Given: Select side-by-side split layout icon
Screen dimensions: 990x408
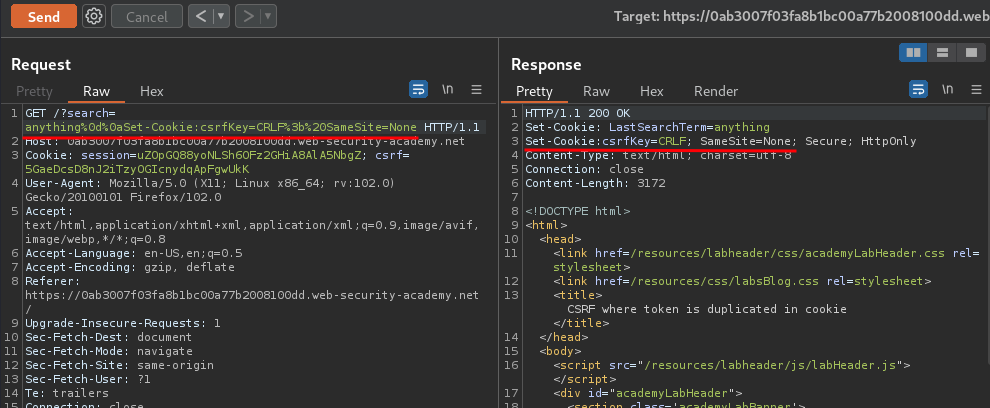Looking at the screenshot, I should [x=913, y=53].
